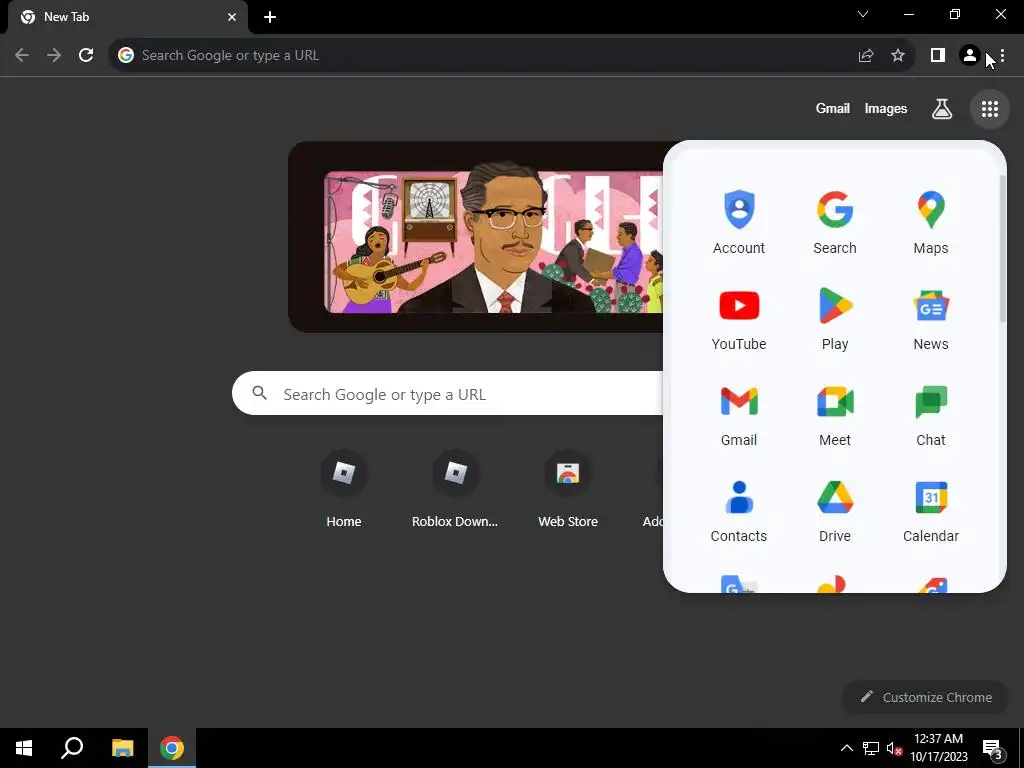Screen dimensions: 1024x768
Task: Click the Gmail link at top
Action: 833,109
